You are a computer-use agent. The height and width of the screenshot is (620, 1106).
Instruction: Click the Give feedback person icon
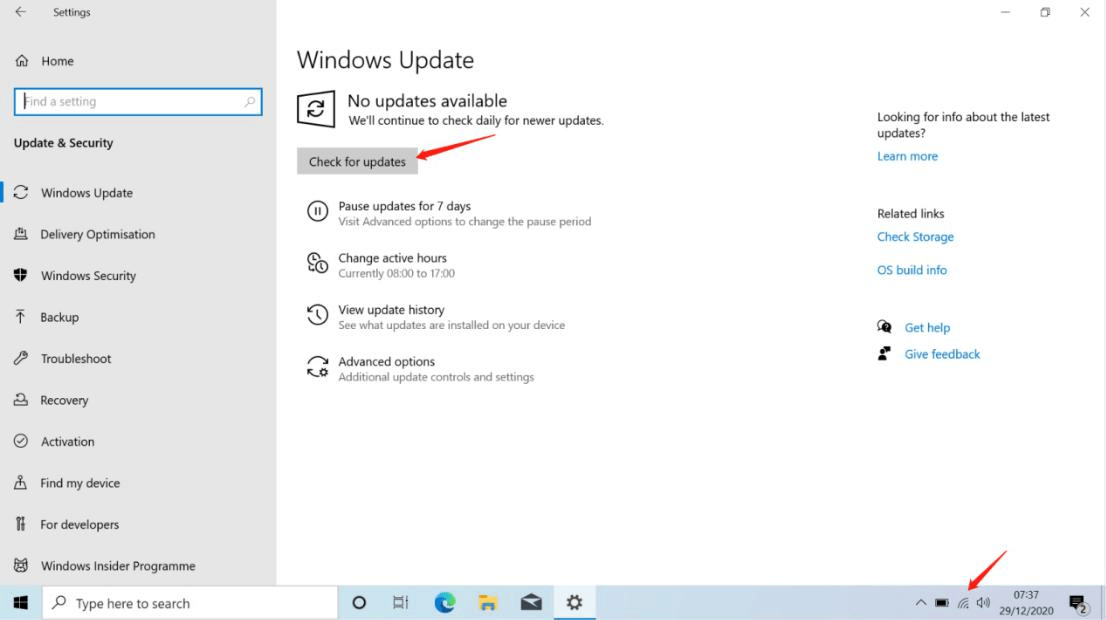884,353
